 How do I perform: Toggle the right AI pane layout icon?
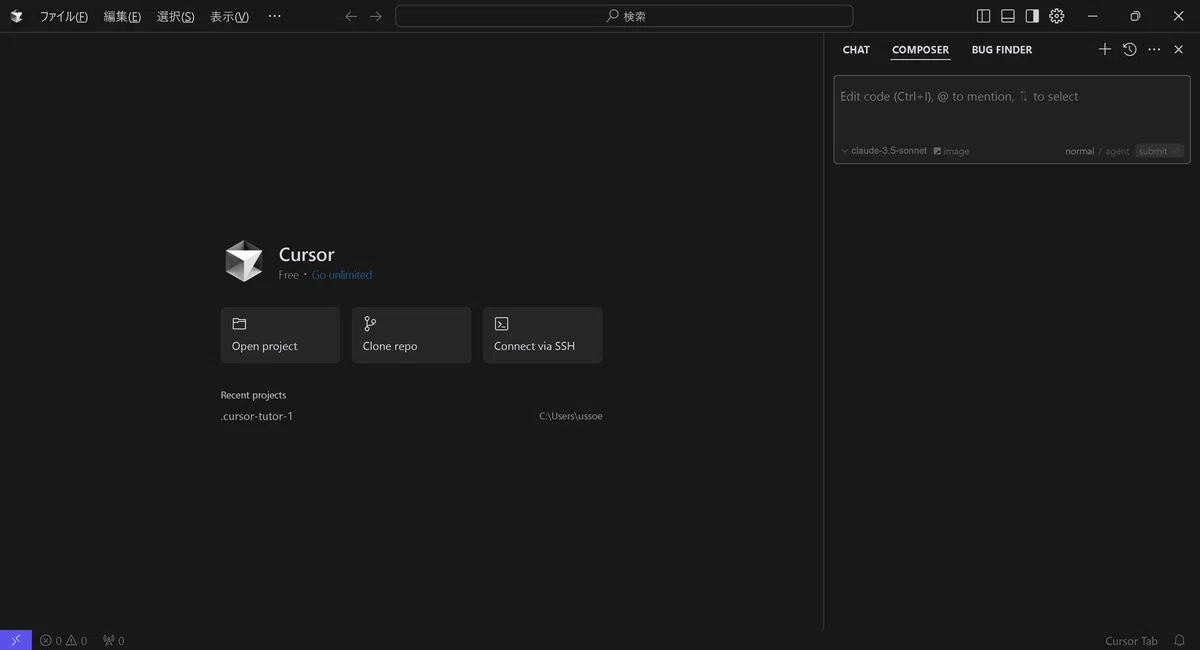[x=1032, y=16]
